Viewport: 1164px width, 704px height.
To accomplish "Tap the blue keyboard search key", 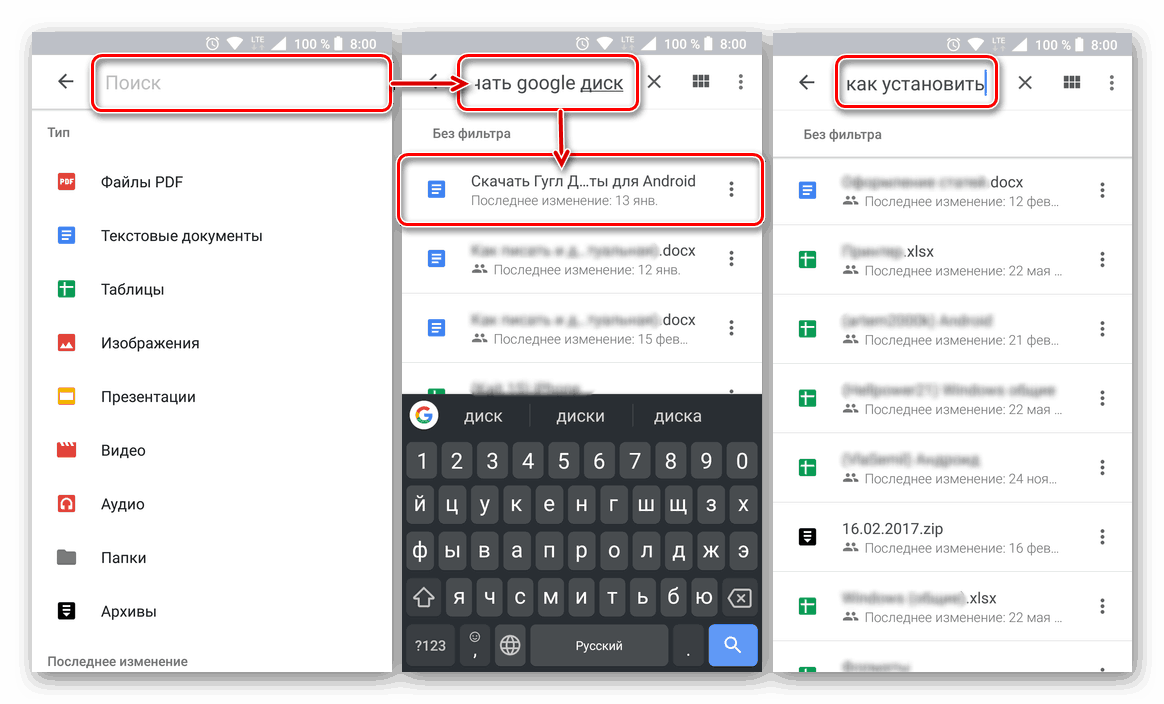I will [x=733, y=645].
